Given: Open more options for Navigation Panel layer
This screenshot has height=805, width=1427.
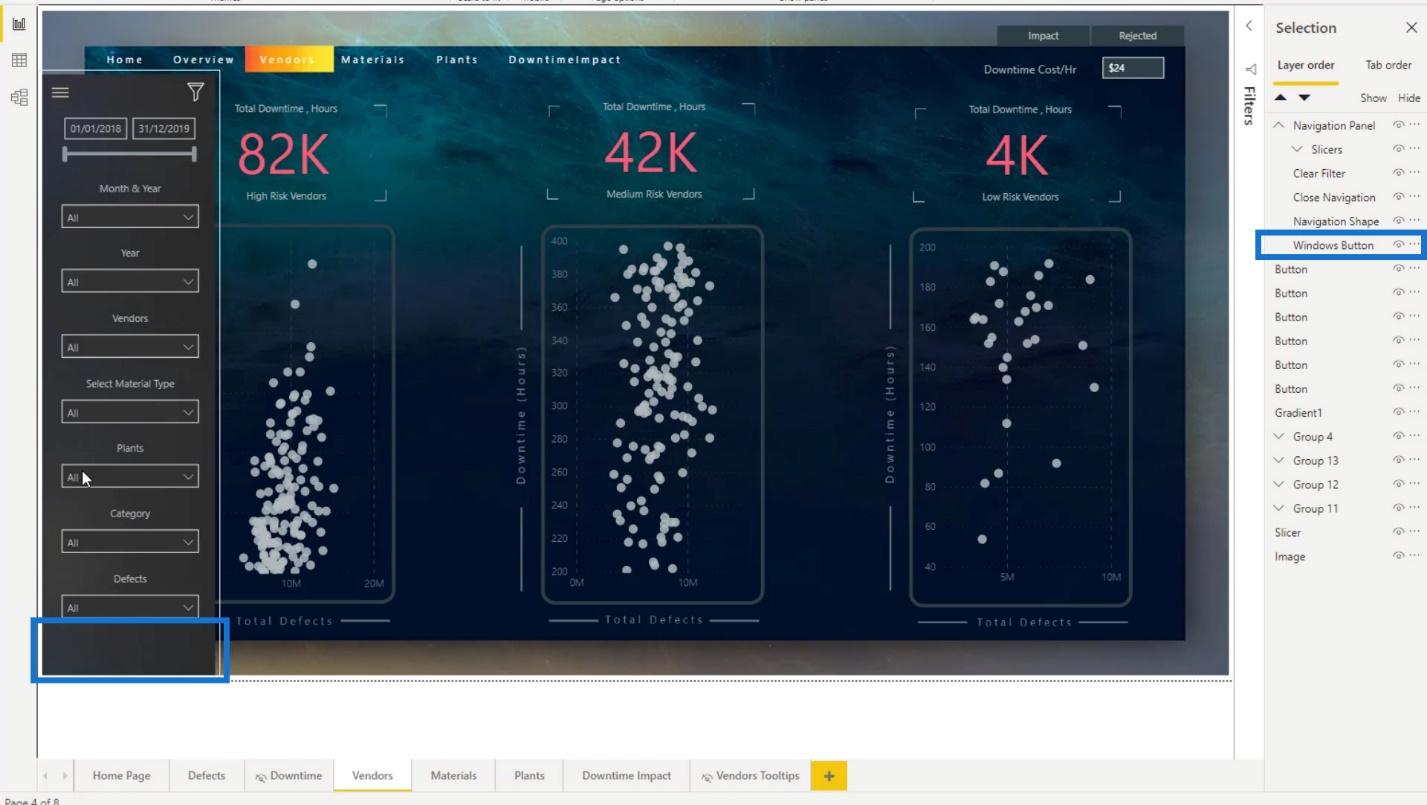Looking at the screenshot, I should [x=1414, y=126].
